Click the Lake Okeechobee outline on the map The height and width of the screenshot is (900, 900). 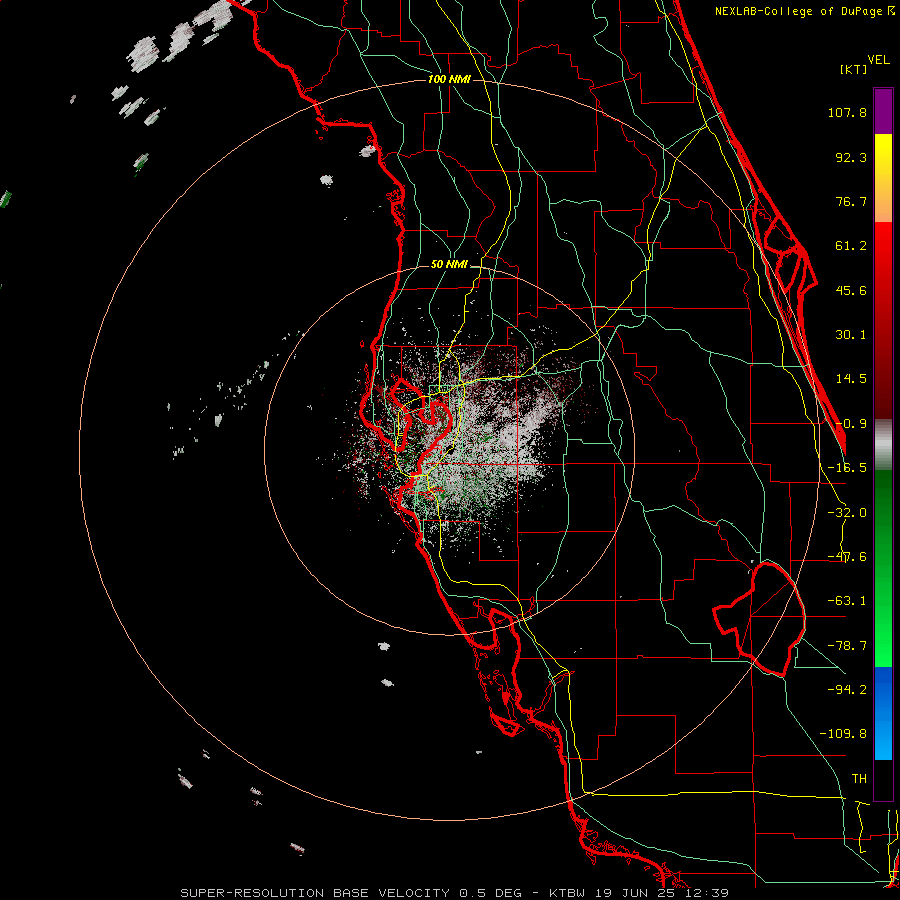tap(759, 619)
